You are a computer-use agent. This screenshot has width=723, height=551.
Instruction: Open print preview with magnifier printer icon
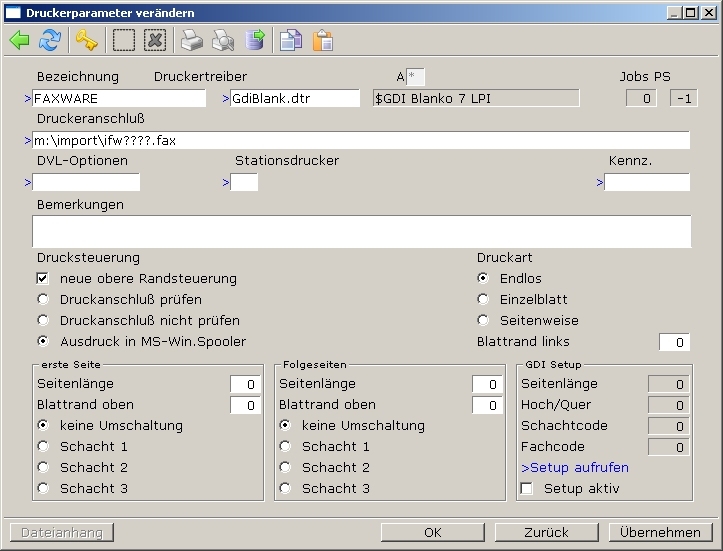point(223,40)
